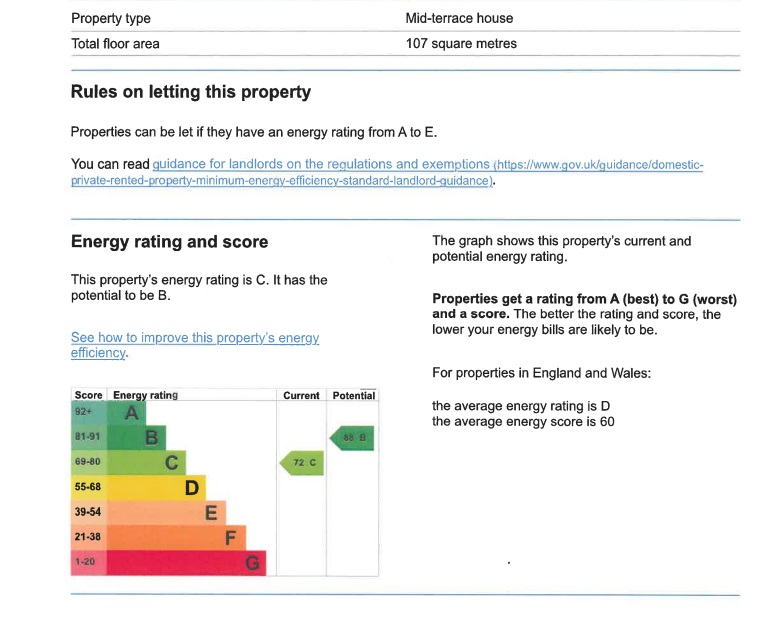Screen dimensions: 768x631
Task: Open the guidance for landlords link
Action: (x=321, y=164)
